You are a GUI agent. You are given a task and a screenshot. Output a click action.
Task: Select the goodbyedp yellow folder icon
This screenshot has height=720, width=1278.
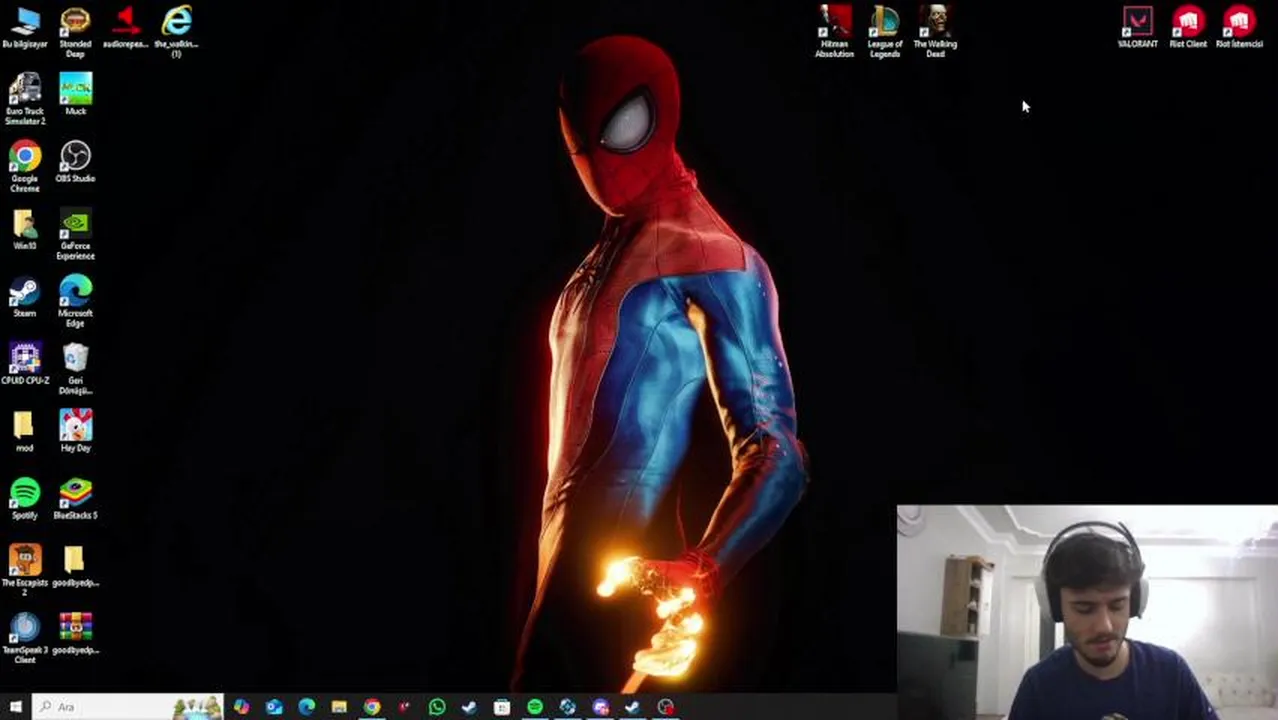click(75, 567)
